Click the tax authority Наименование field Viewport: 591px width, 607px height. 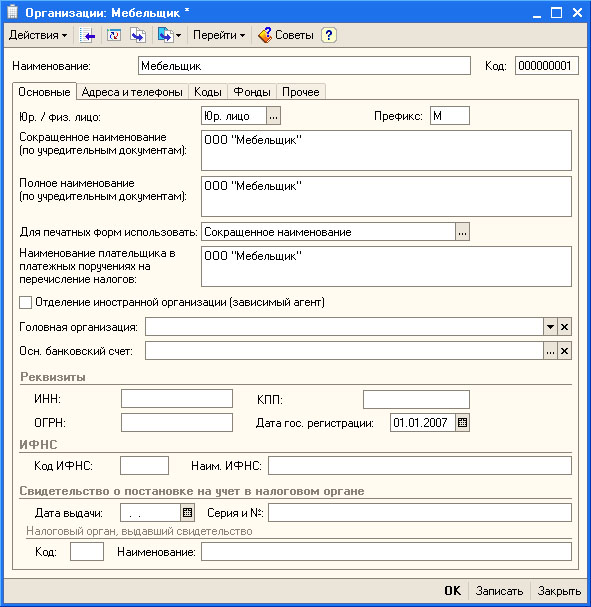386,551
